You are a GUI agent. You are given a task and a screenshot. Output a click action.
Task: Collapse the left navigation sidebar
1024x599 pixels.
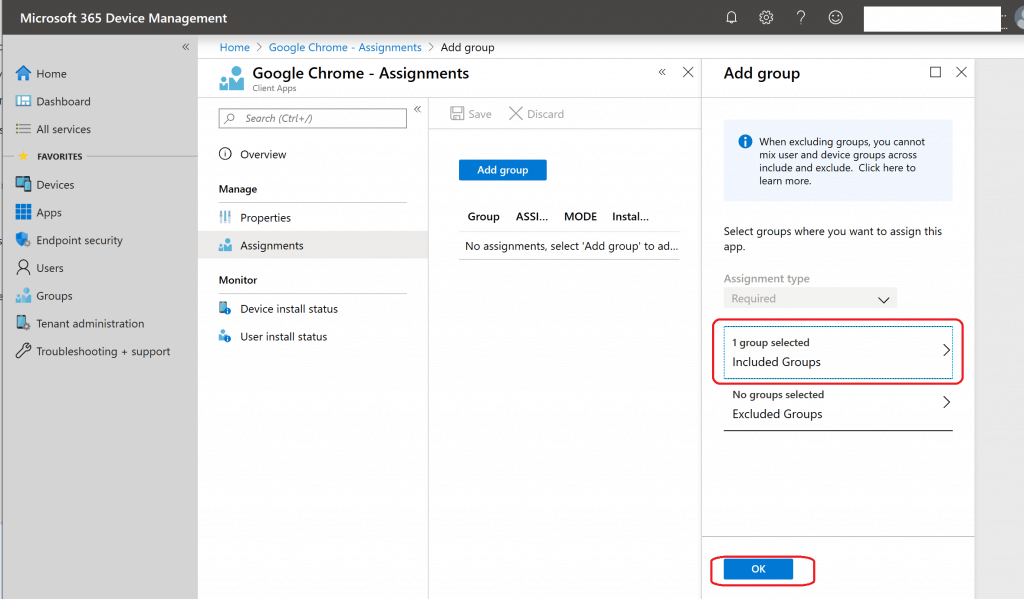point(185,47)
